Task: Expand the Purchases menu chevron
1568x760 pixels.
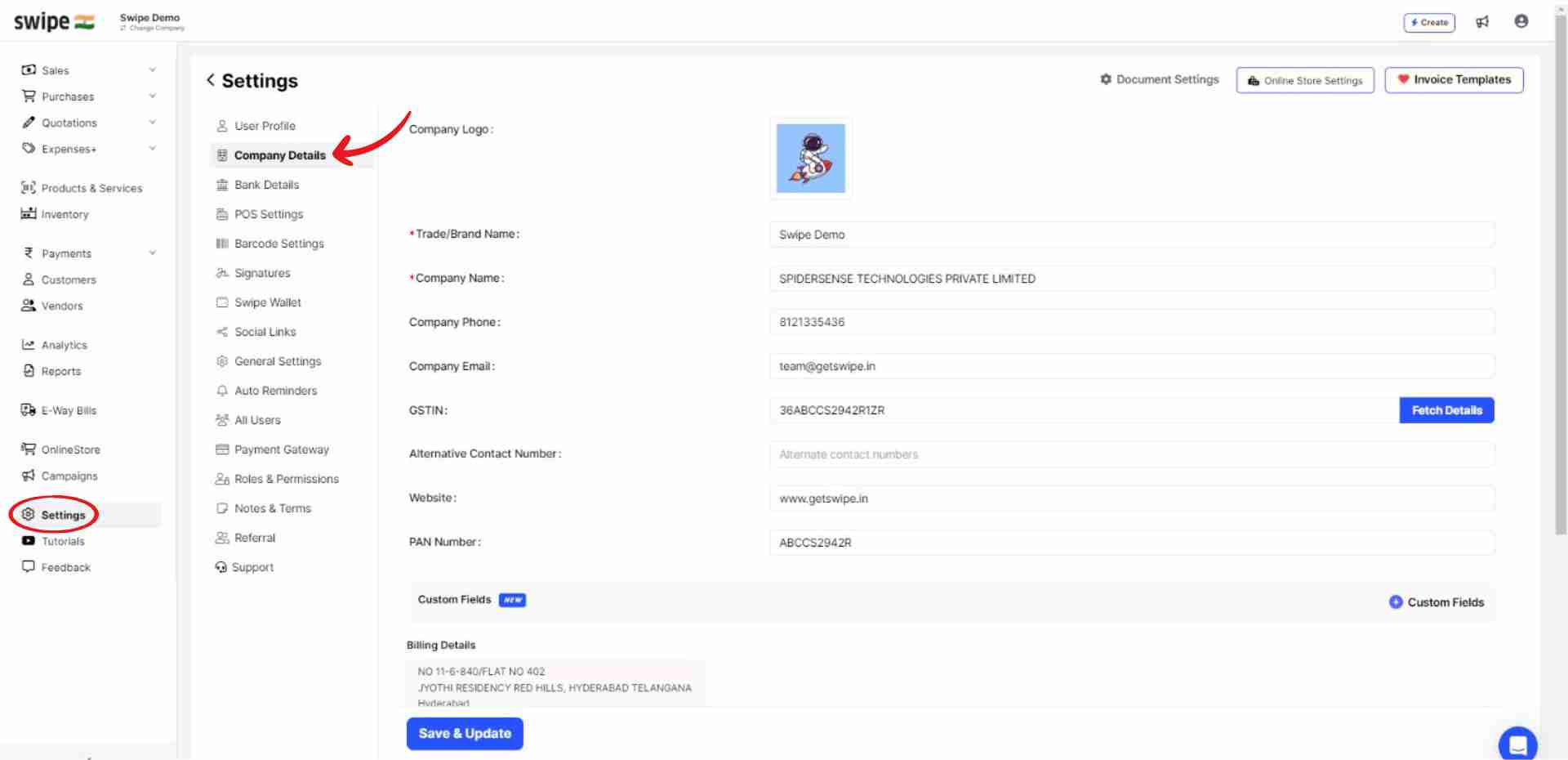Action: click(x=153, y=96)
